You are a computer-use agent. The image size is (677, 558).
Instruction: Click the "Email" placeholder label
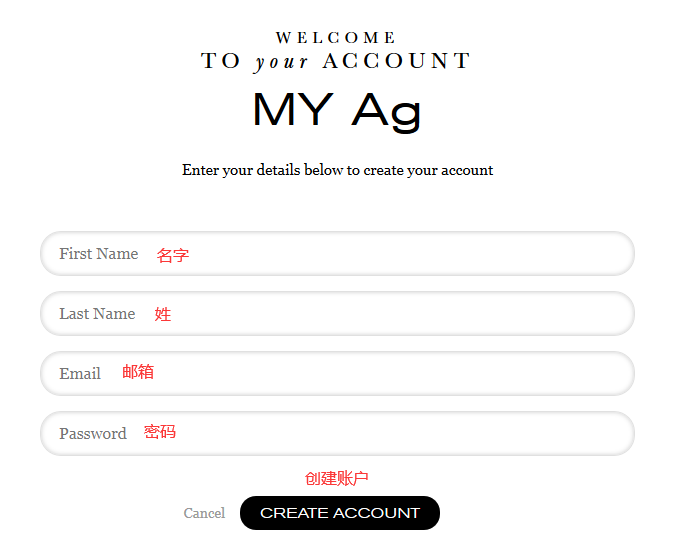(80, 374)
